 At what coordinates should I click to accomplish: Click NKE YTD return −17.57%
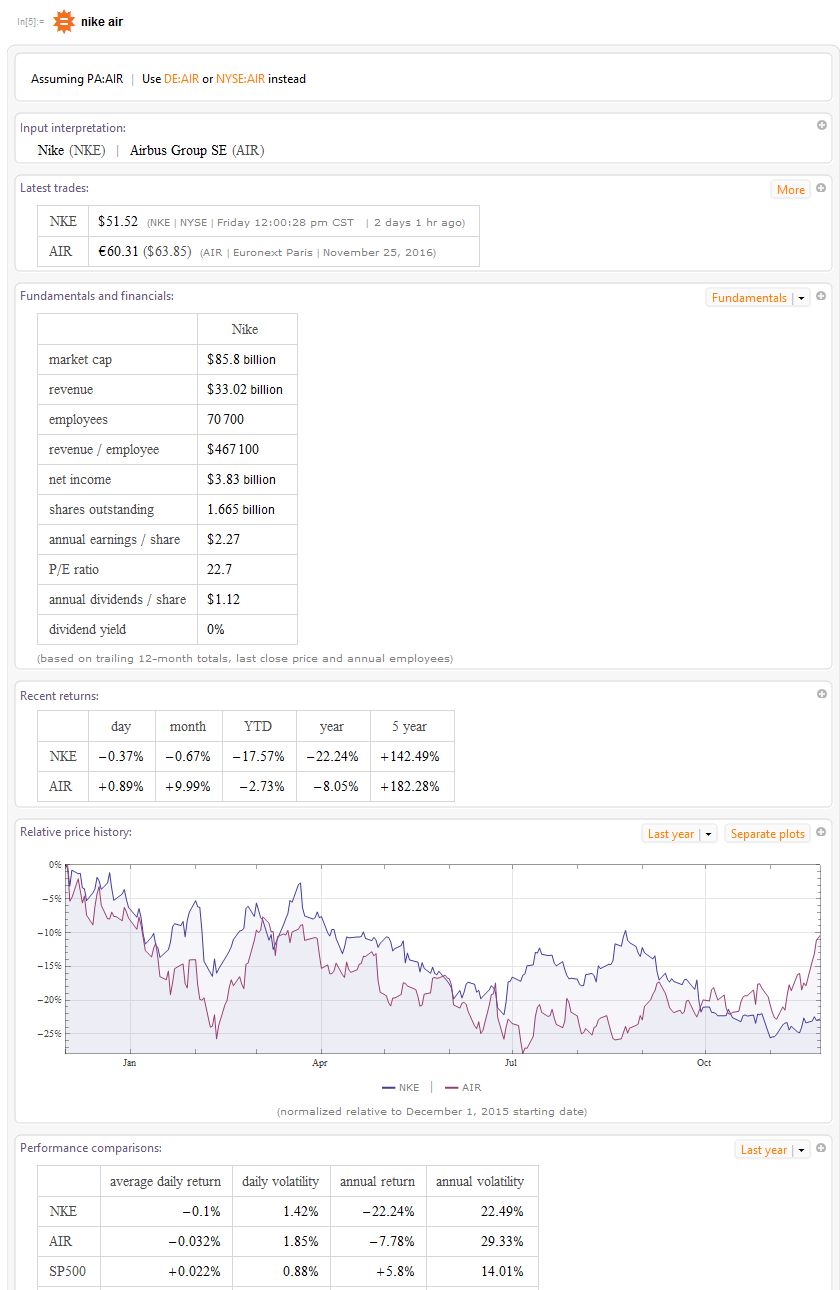click(x=258, y=756)
